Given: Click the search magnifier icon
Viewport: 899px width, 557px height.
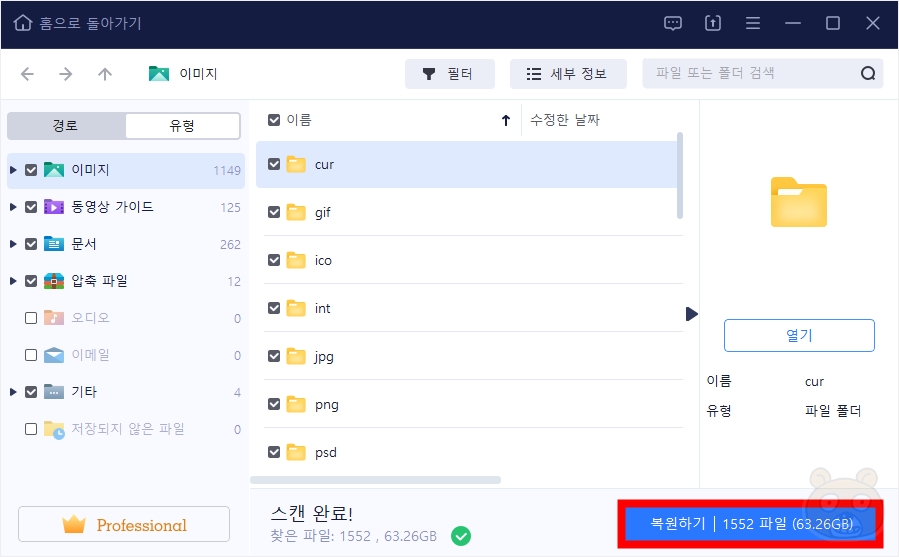Looking at the screenshot, I should [x=867, y=73].
